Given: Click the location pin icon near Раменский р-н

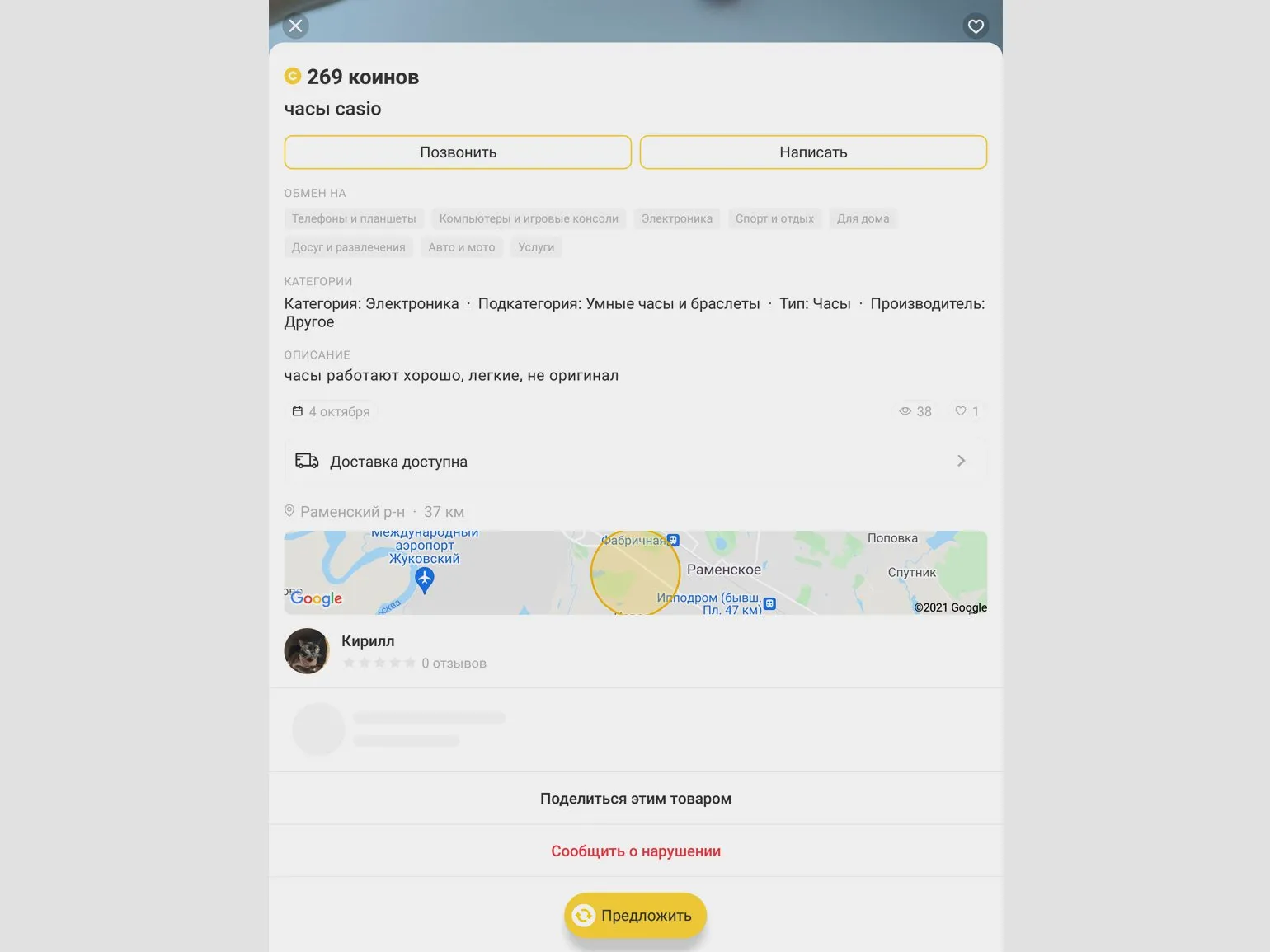Looking at the screenshot, I should pyautogui.click(x=289, y=511).
